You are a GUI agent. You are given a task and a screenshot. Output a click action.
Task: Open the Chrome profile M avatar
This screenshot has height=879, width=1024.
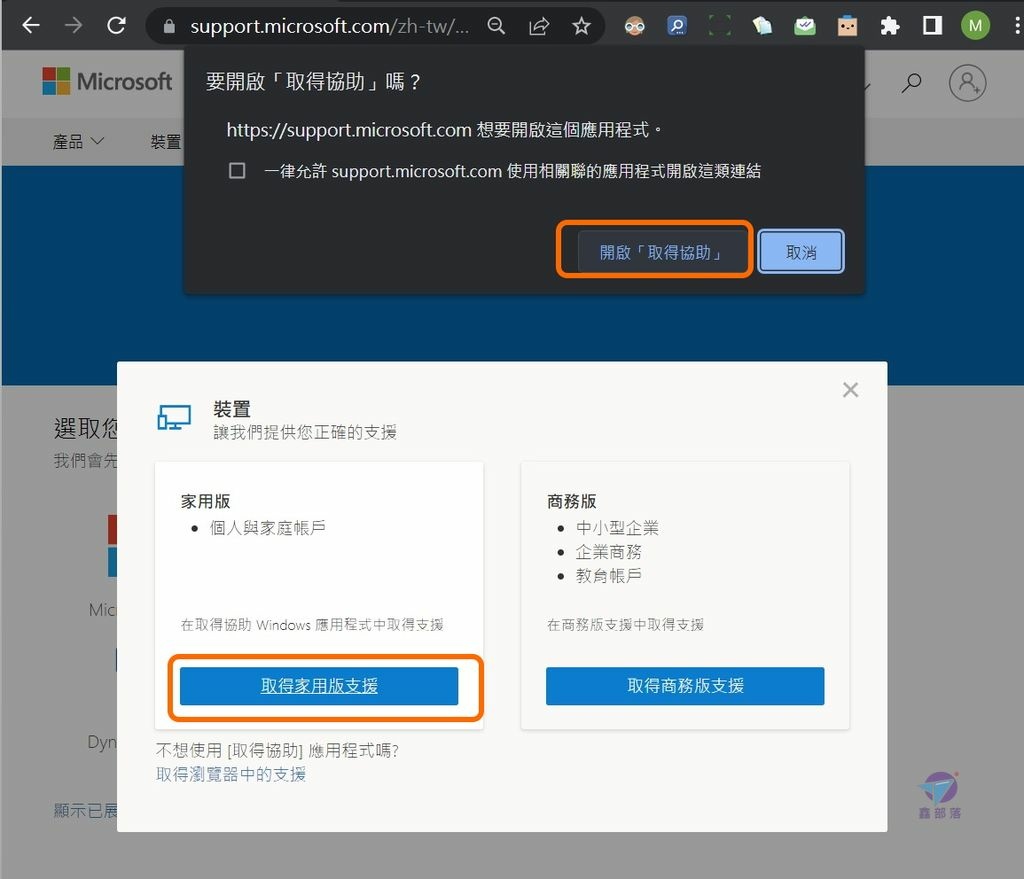(x=975, y=26)
